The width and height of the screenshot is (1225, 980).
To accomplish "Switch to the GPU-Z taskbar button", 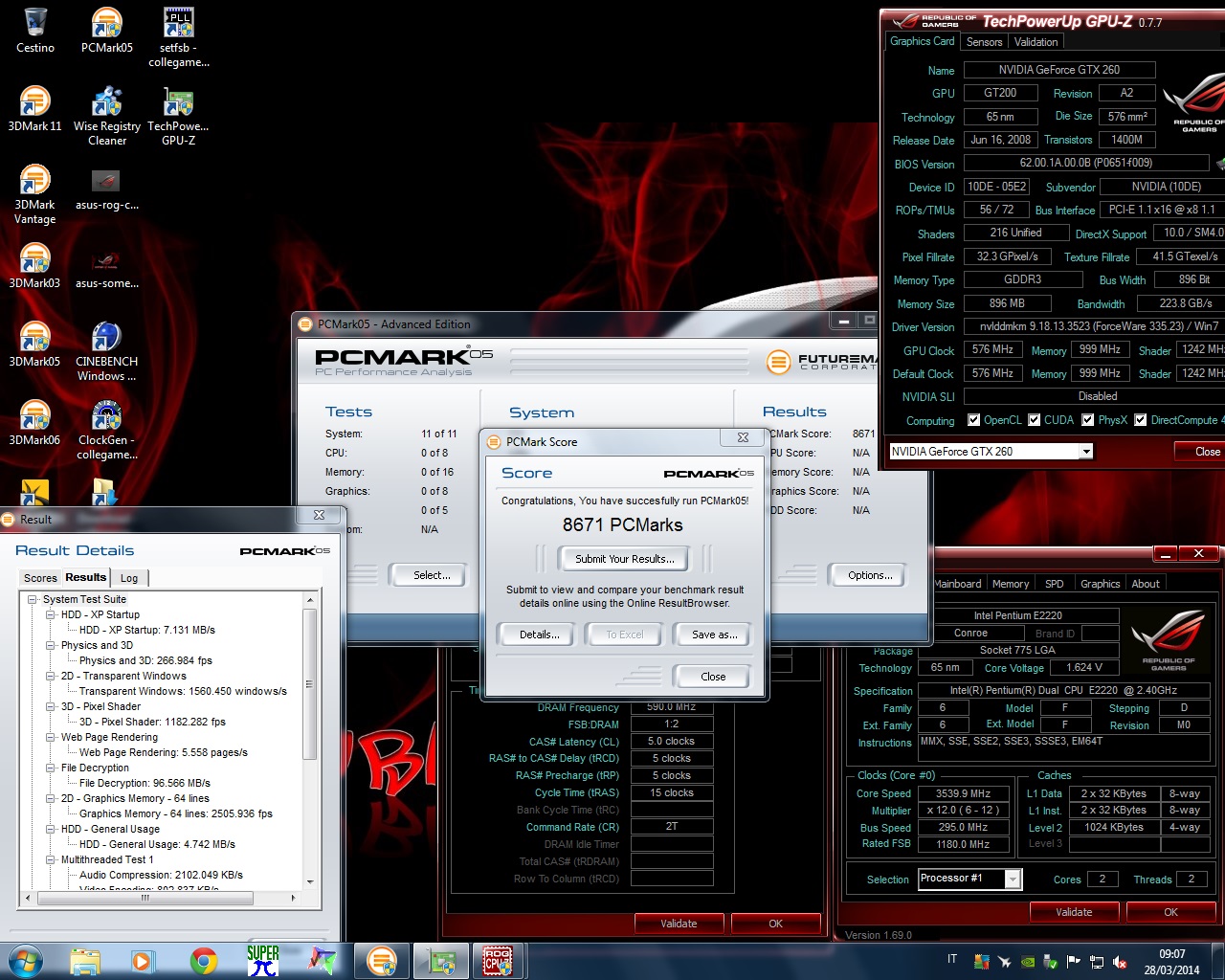I will 441,961.
